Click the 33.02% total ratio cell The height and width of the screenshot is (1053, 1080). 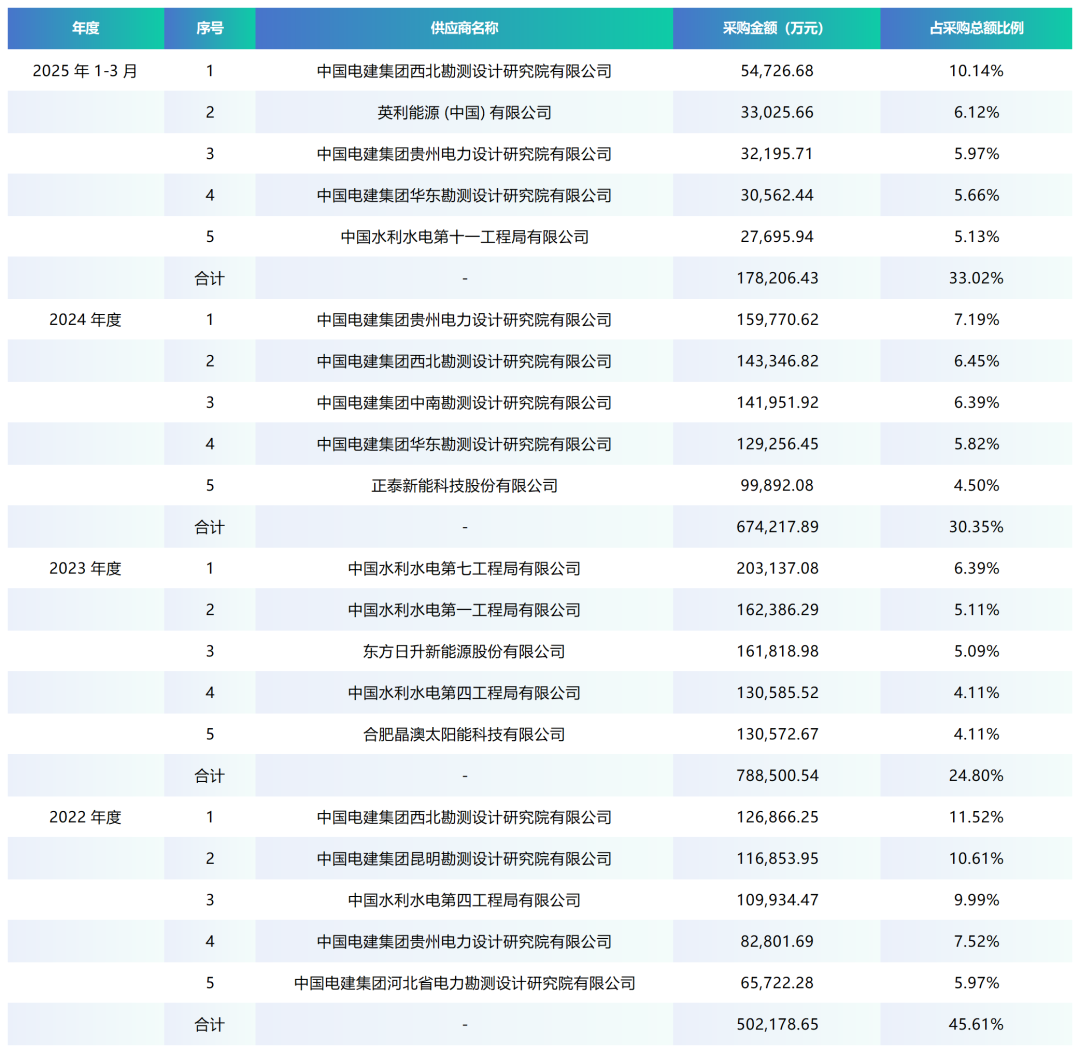tap(976, 278)
